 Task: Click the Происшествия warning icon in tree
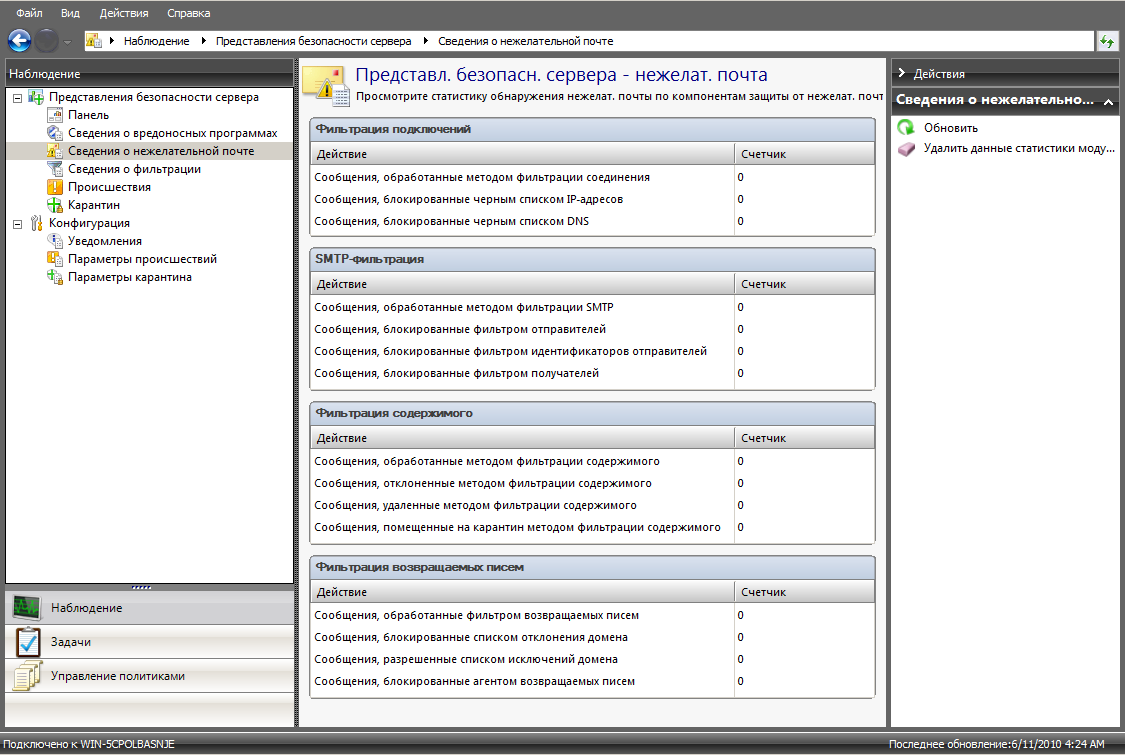click(55, 187)
